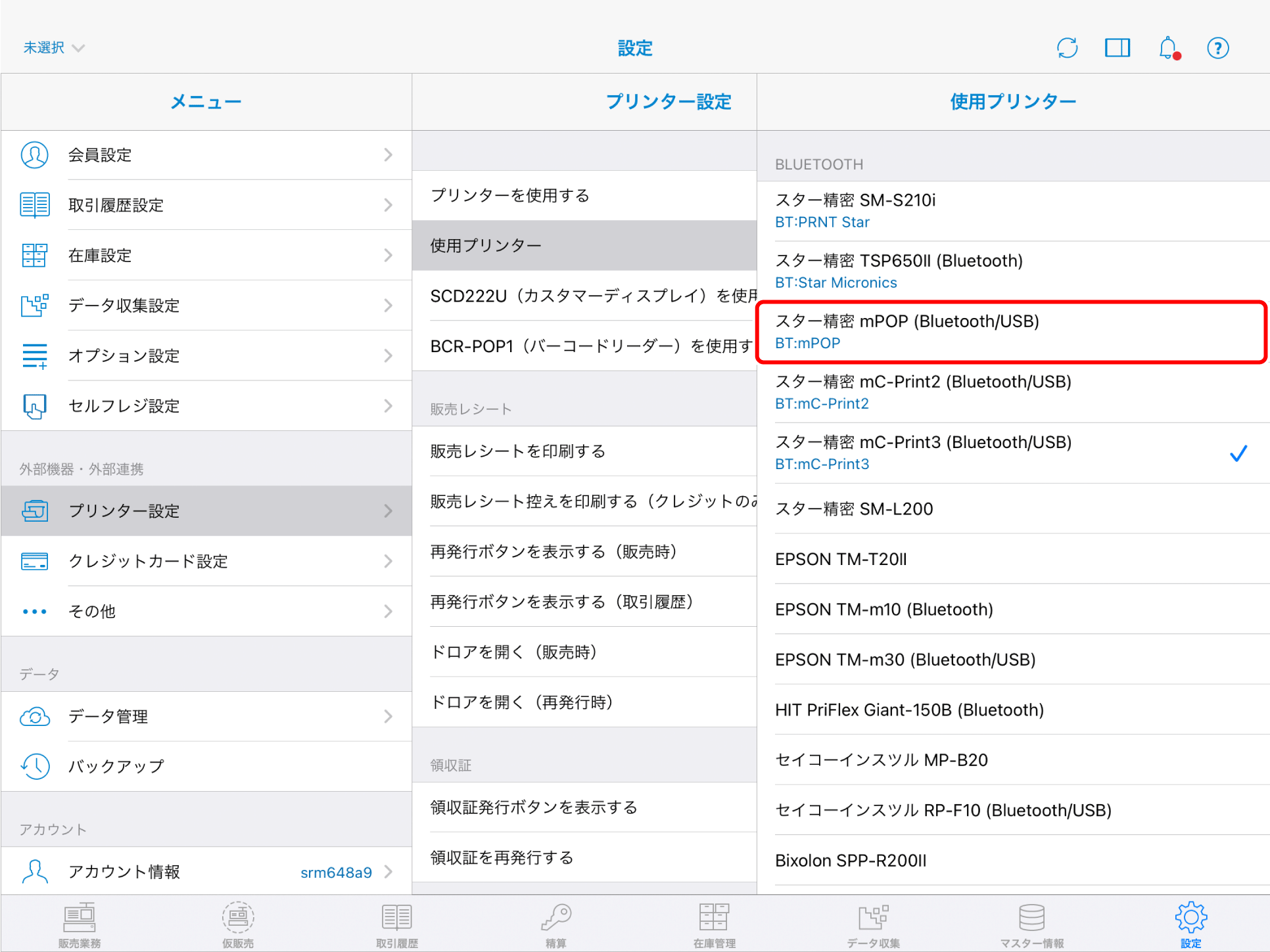Select セイコーインスツル MP-B20 printer
This screenshot has width=1270, height=952.
1013,760
